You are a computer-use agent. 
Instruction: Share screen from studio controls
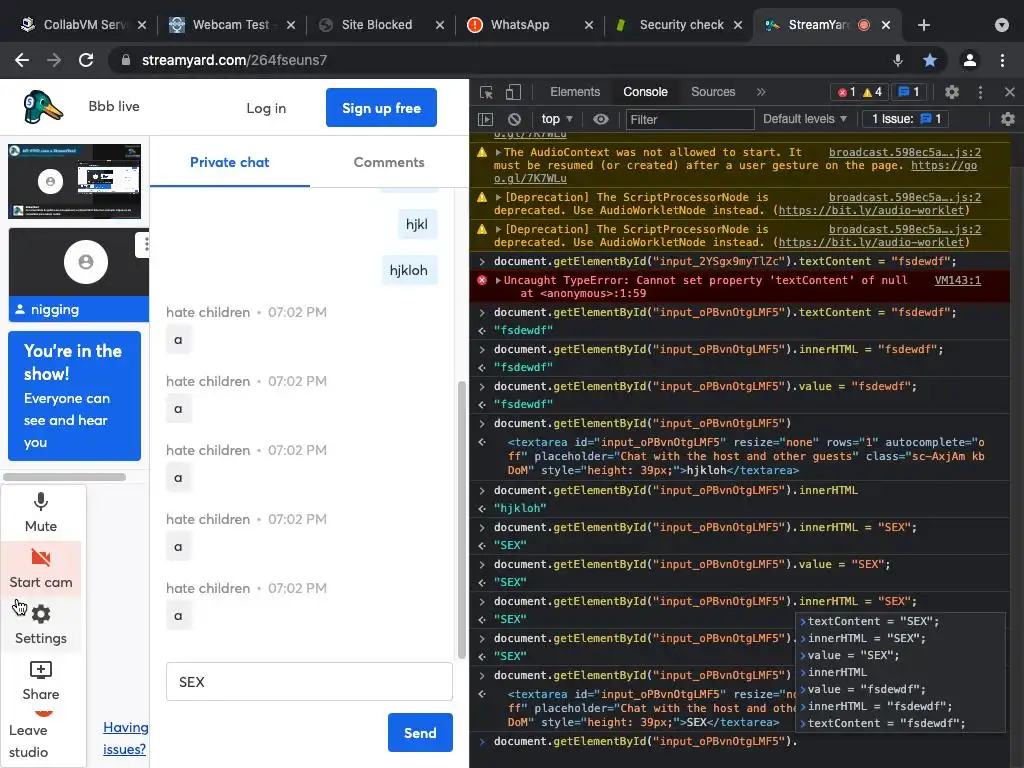(40, 680)
